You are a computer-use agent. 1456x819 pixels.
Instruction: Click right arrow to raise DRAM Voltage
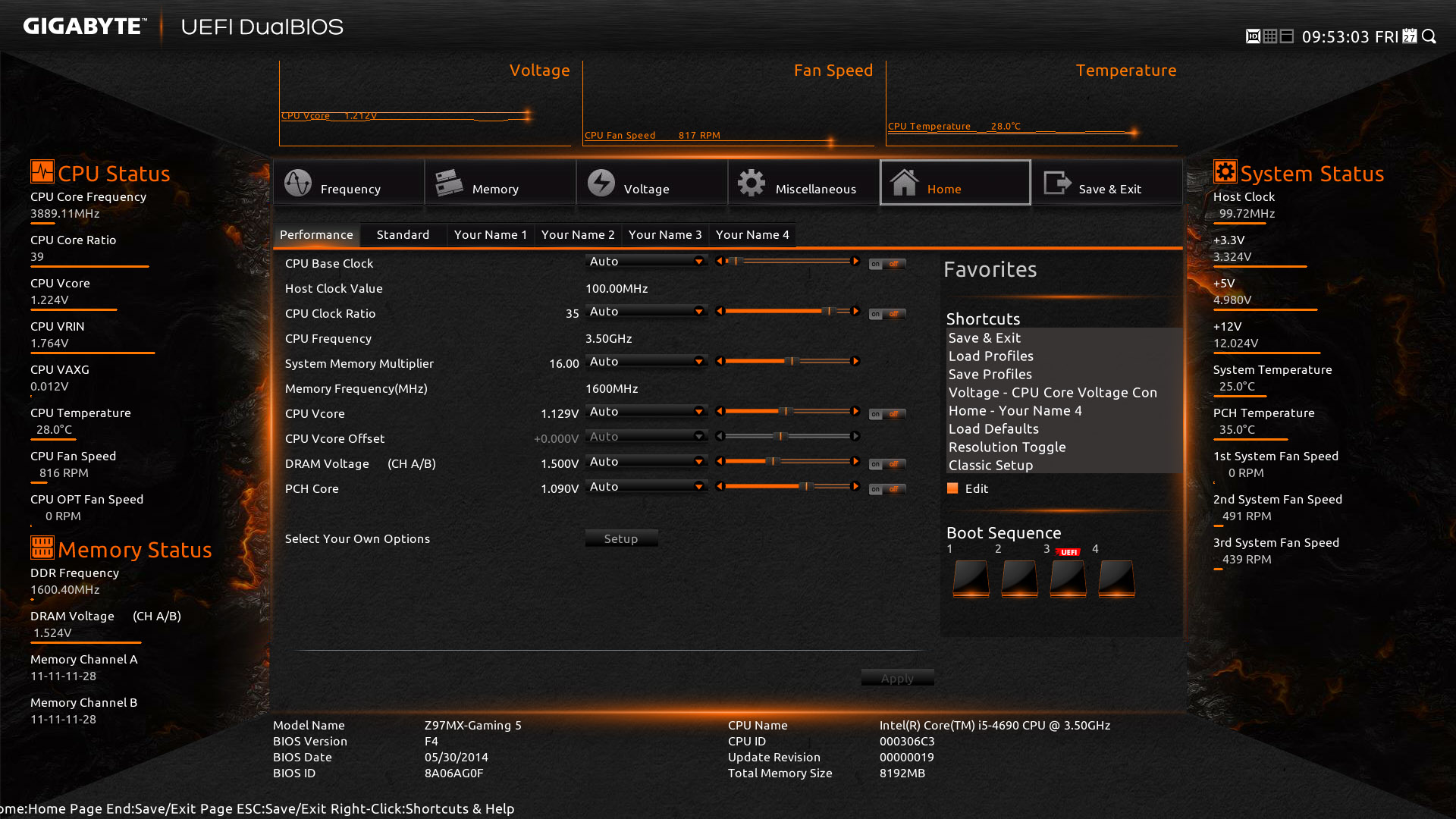[x=855, y=461]
